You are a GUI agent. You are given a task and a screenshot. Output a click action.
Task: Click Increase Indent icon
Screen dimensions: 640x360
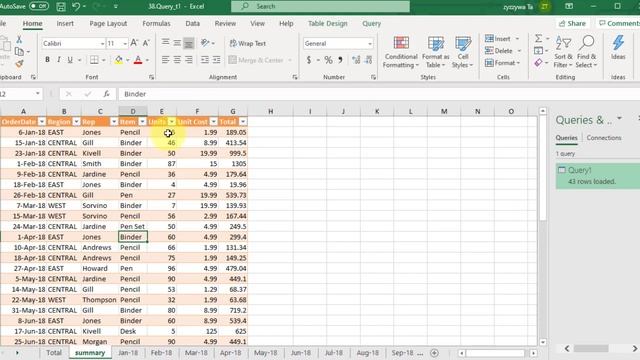[x=217, y=60]
